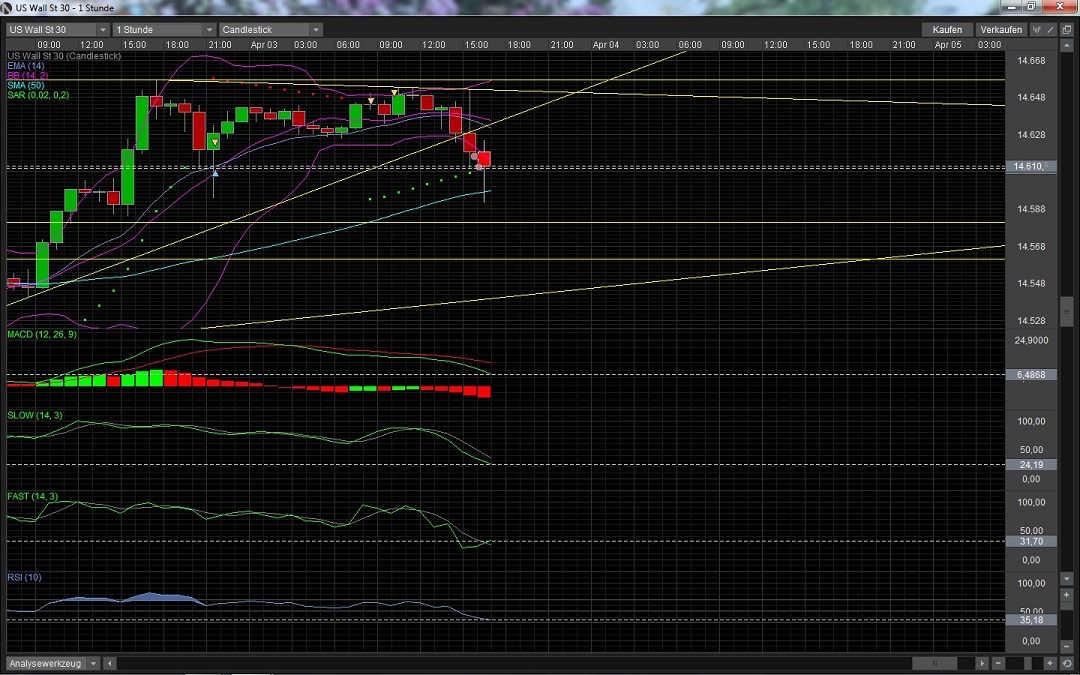Click the SLOW value tag 24,19
Image resolution: width=1080 pixels, height=675 pixels.
(x=1031, y=465)
